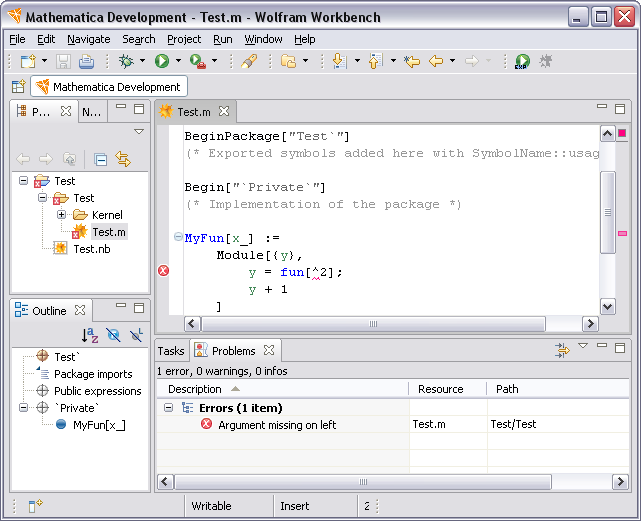Open the Problems view menu triangle
Image resolution: width=641 pixels, height=521 pixels.
pyautogui.click(x=583, y=346)
